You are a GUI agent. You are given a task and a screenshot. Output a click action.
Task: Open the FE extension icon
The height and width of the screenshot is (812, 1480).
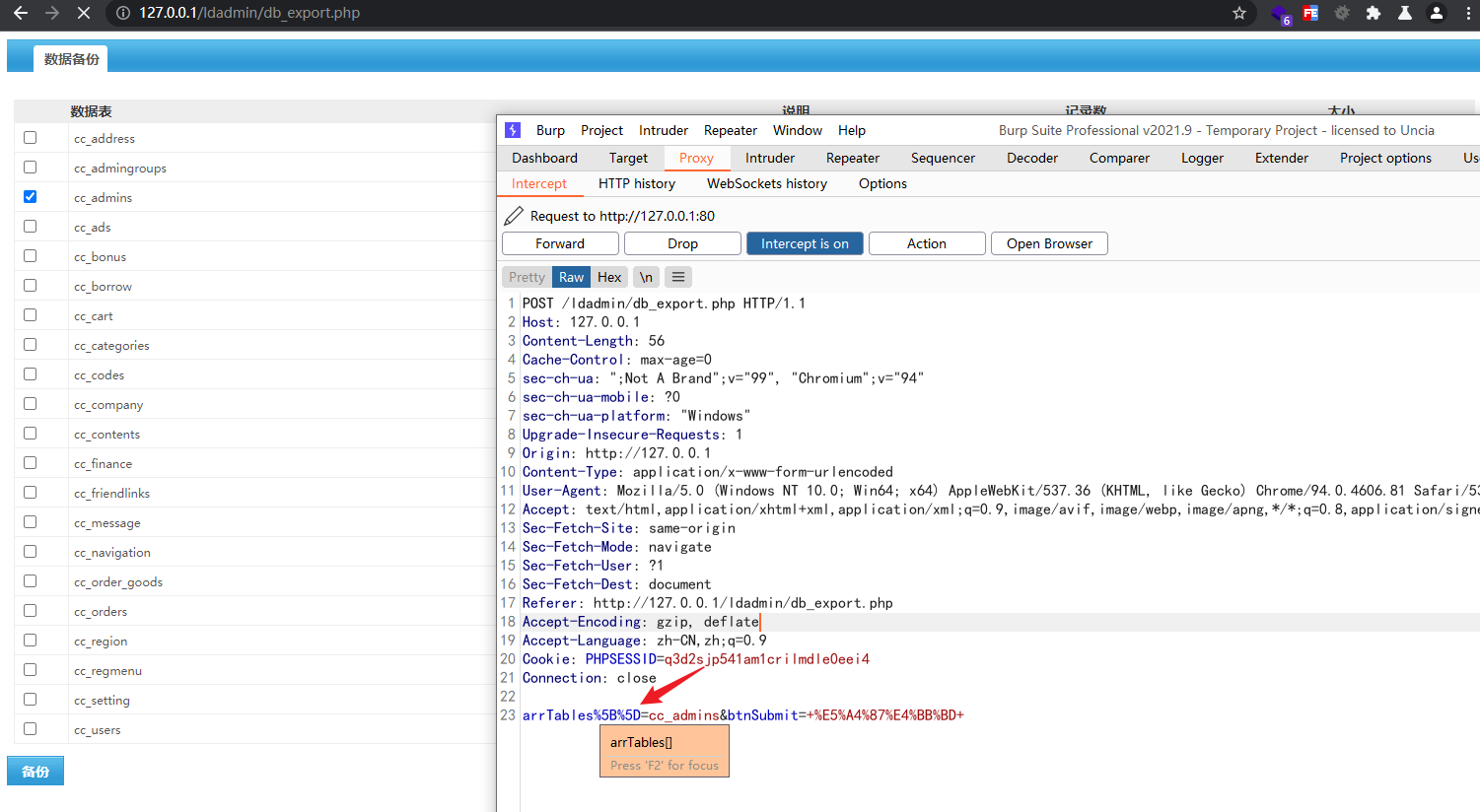pos(1310,13)
